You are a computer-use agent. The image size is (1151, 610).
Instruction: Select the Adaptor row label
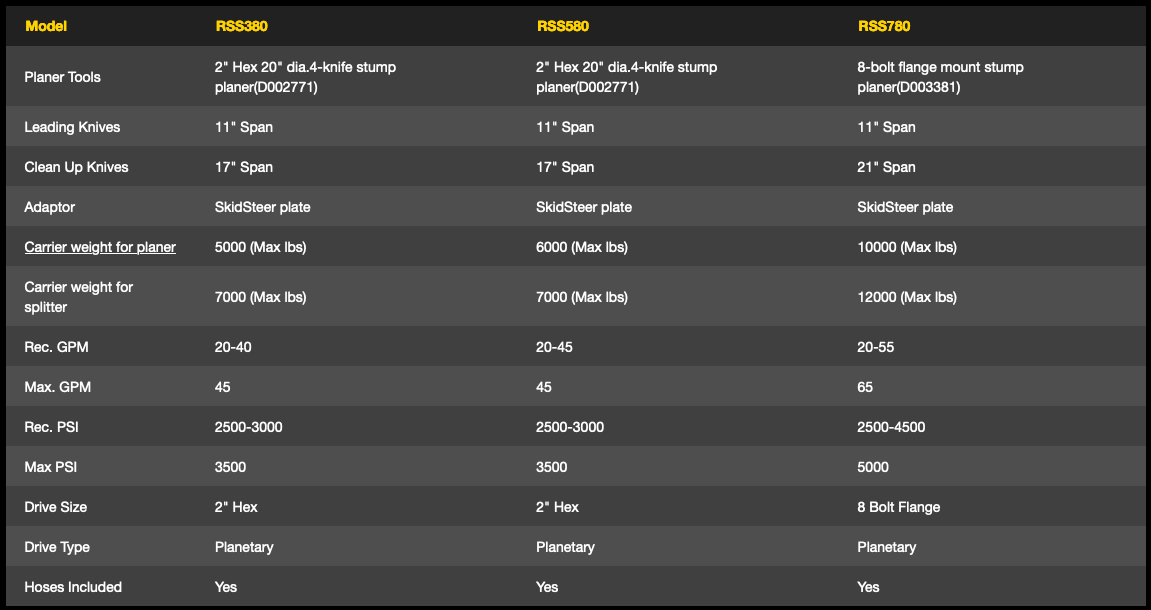(50, 207)
